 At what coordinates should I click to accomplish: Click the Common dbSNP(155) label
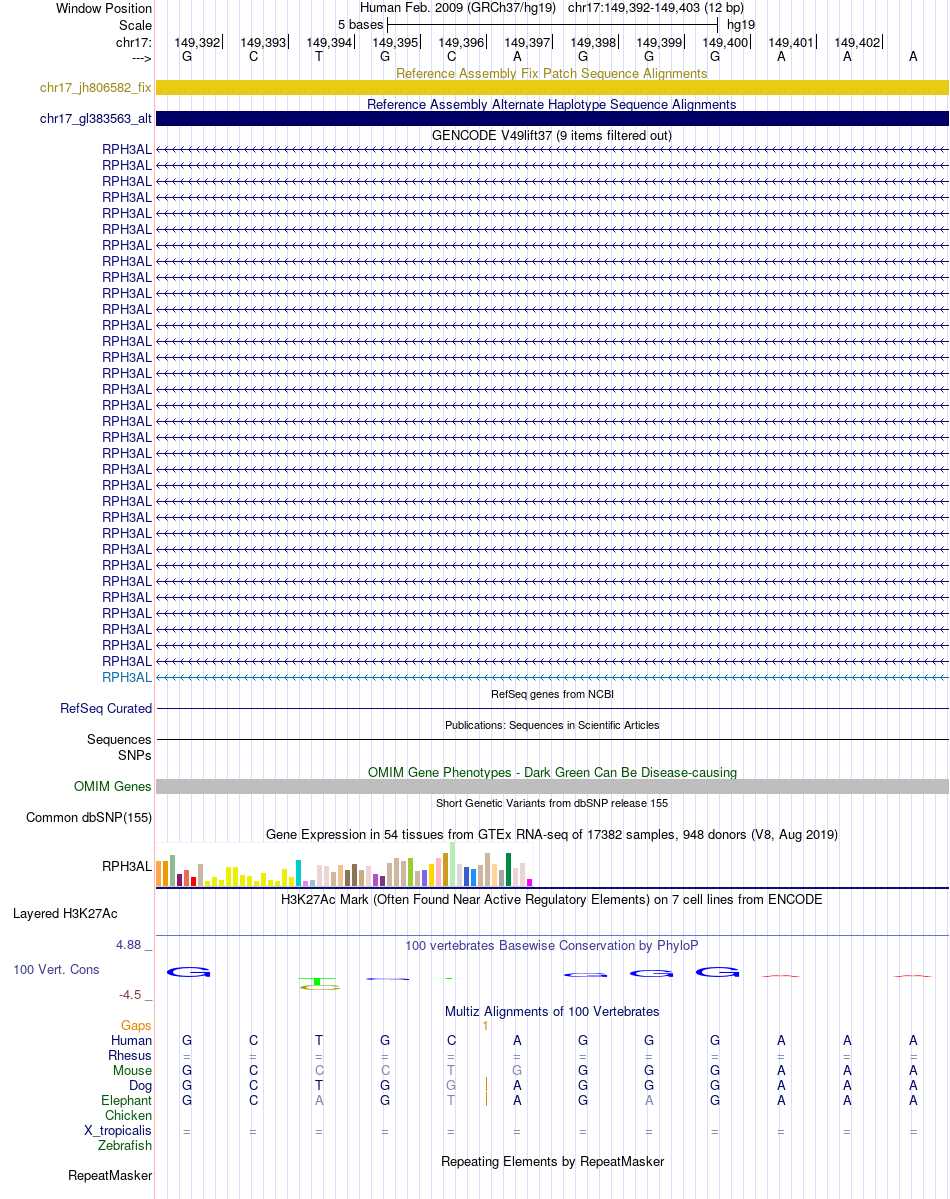pyautogui.click(x=89, y=817)
